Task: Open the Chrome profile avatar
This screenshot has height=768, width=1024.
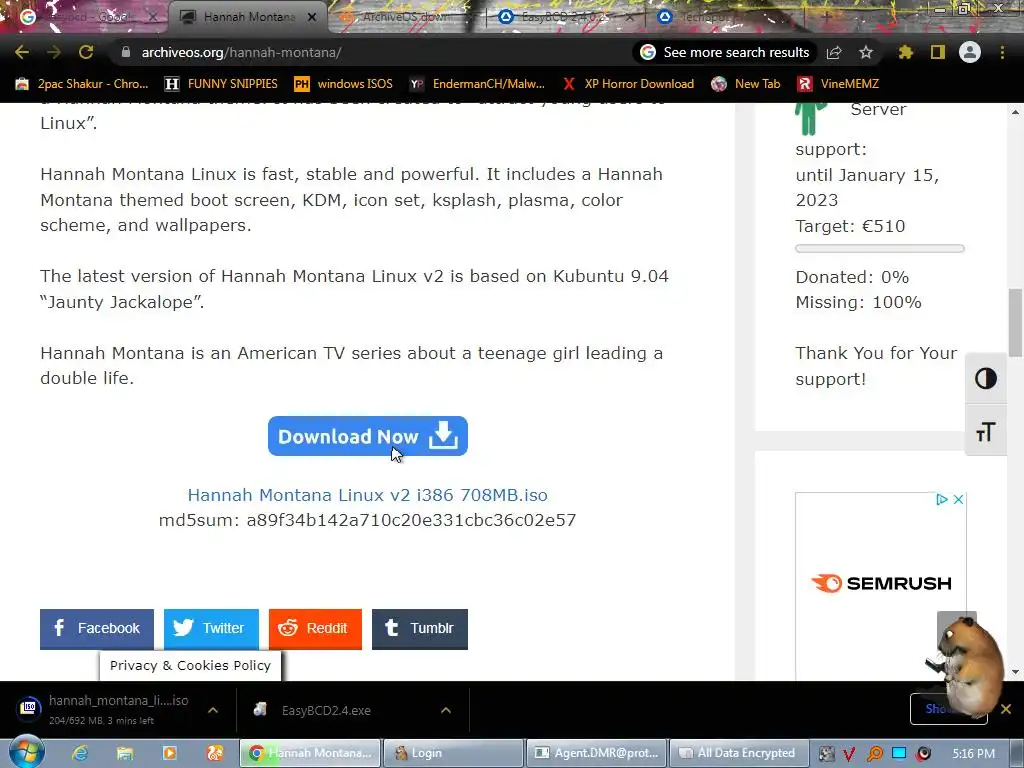Action: 970,52
